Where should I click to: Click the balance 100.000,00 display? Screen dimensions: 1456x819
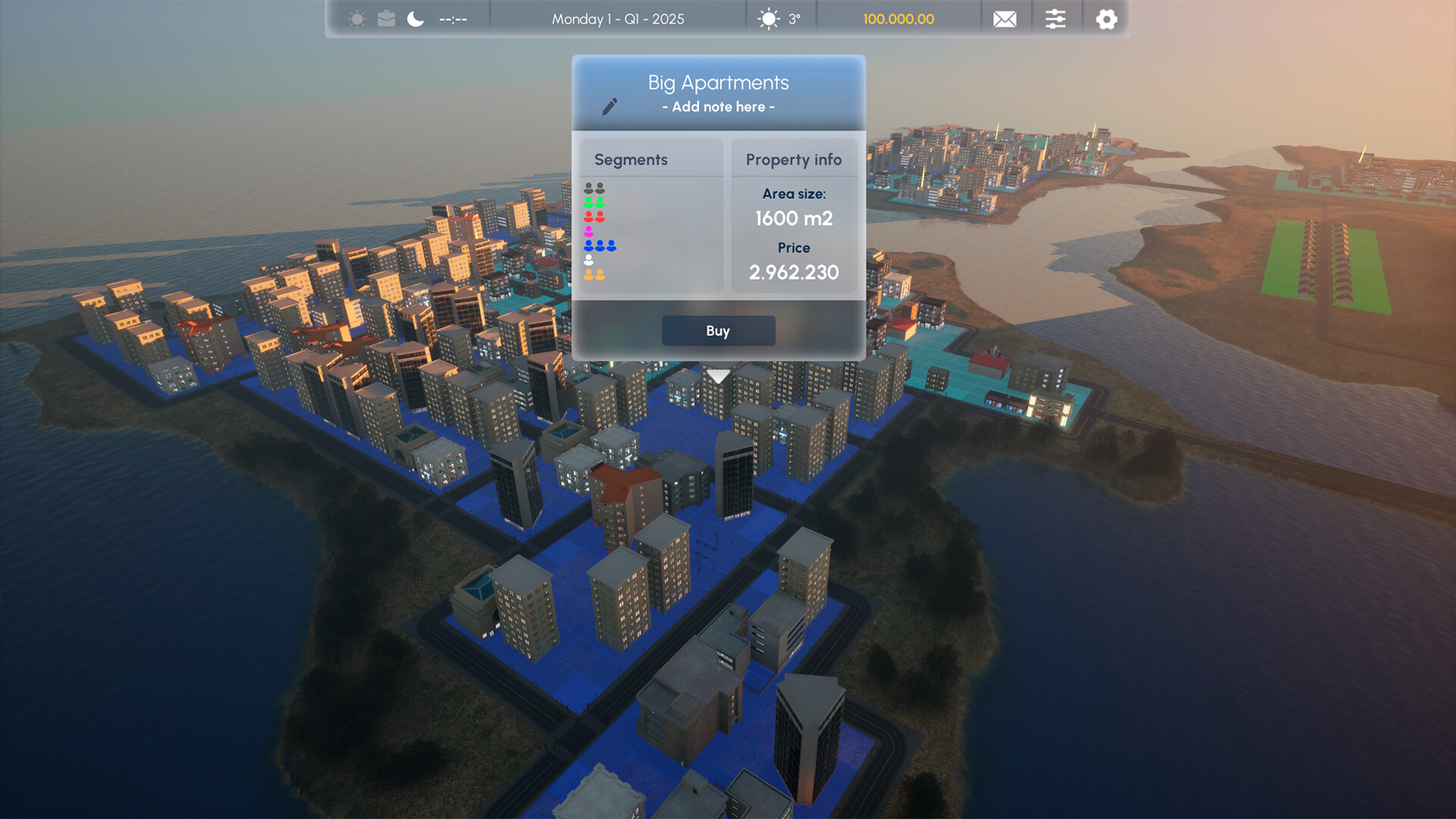[899, 18]
